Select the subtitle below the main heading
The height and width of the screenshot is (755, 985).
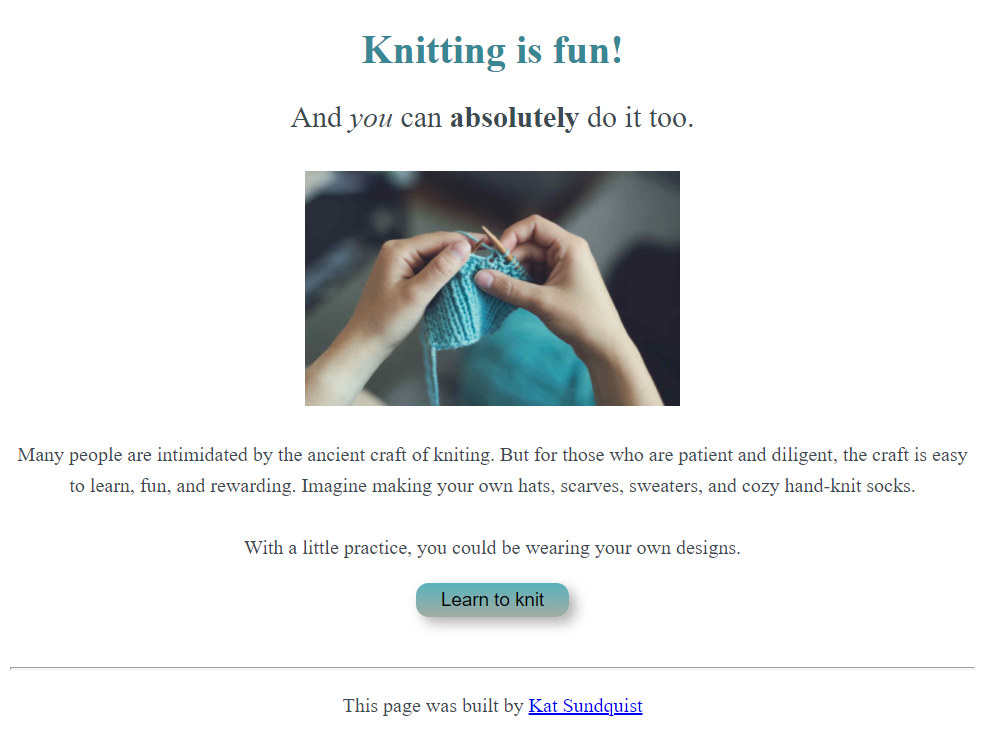[492, 117]
